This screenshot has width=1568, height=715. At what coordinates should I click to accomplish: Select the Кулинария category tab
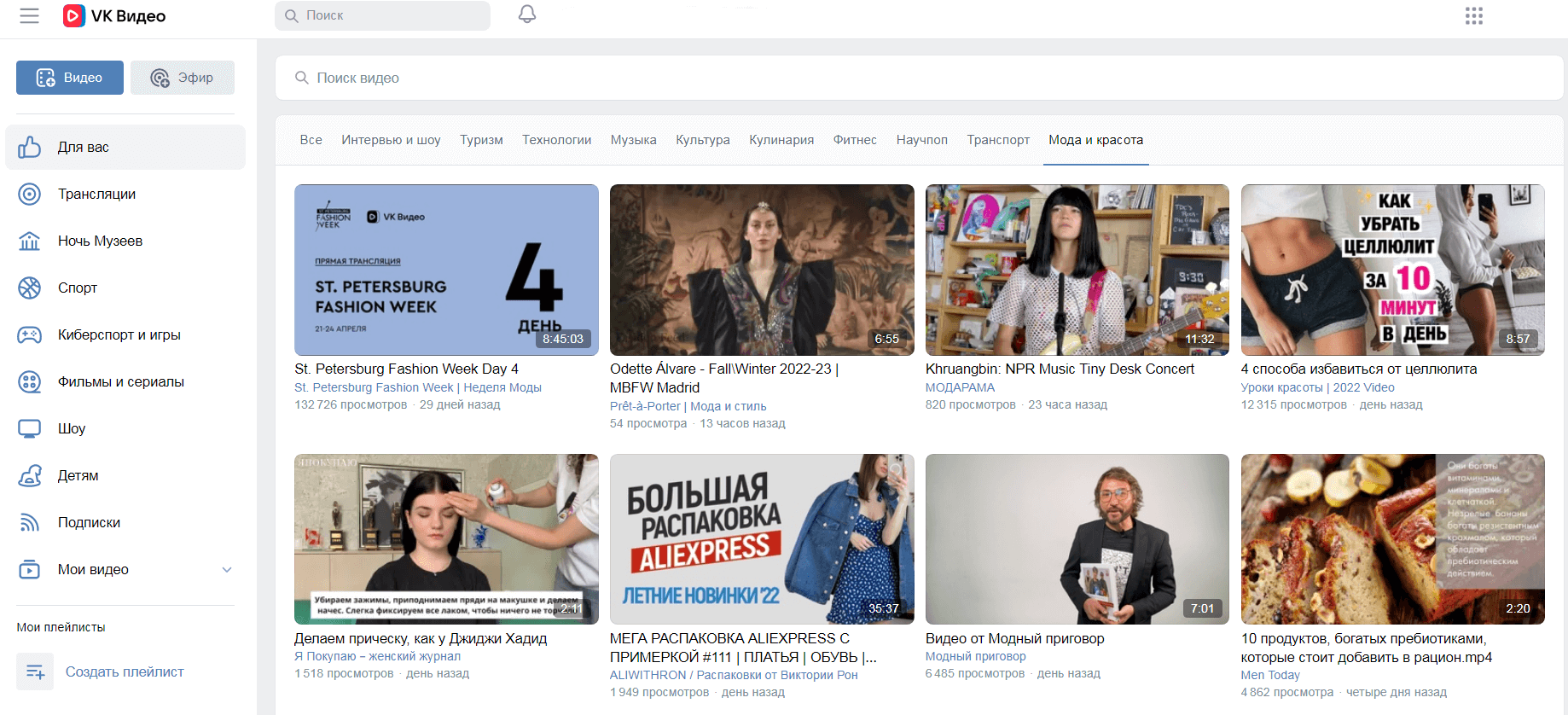click(x=781, y=140)
